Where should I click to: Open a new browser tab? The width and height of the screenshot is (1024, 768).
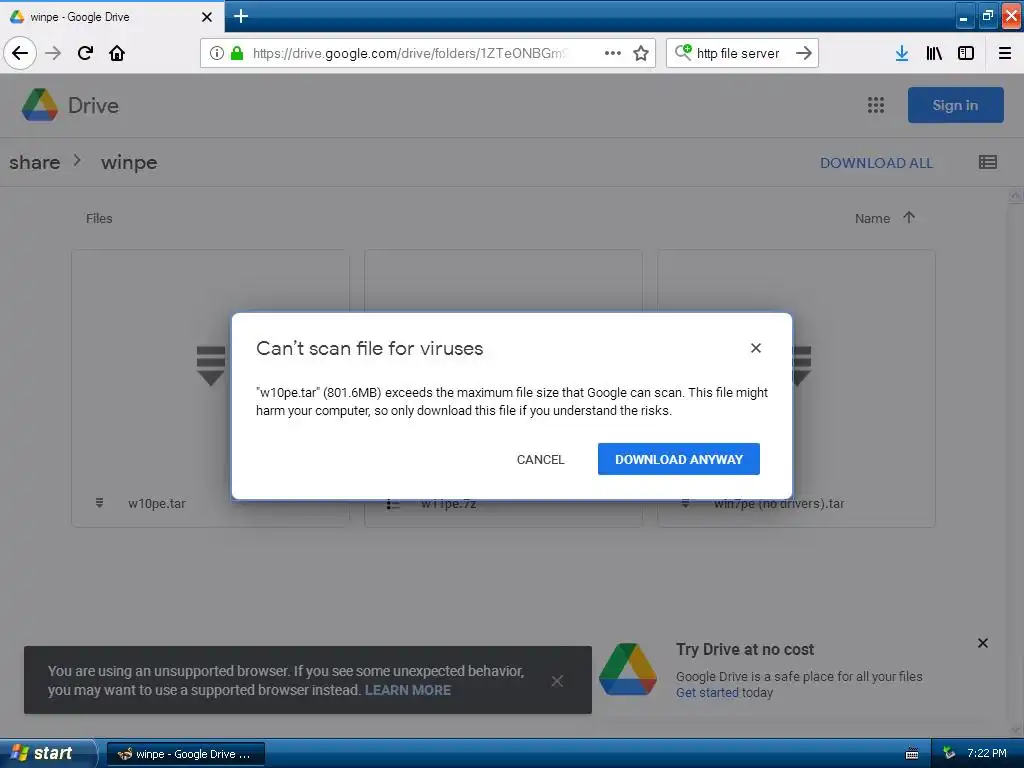click(240, 16)
